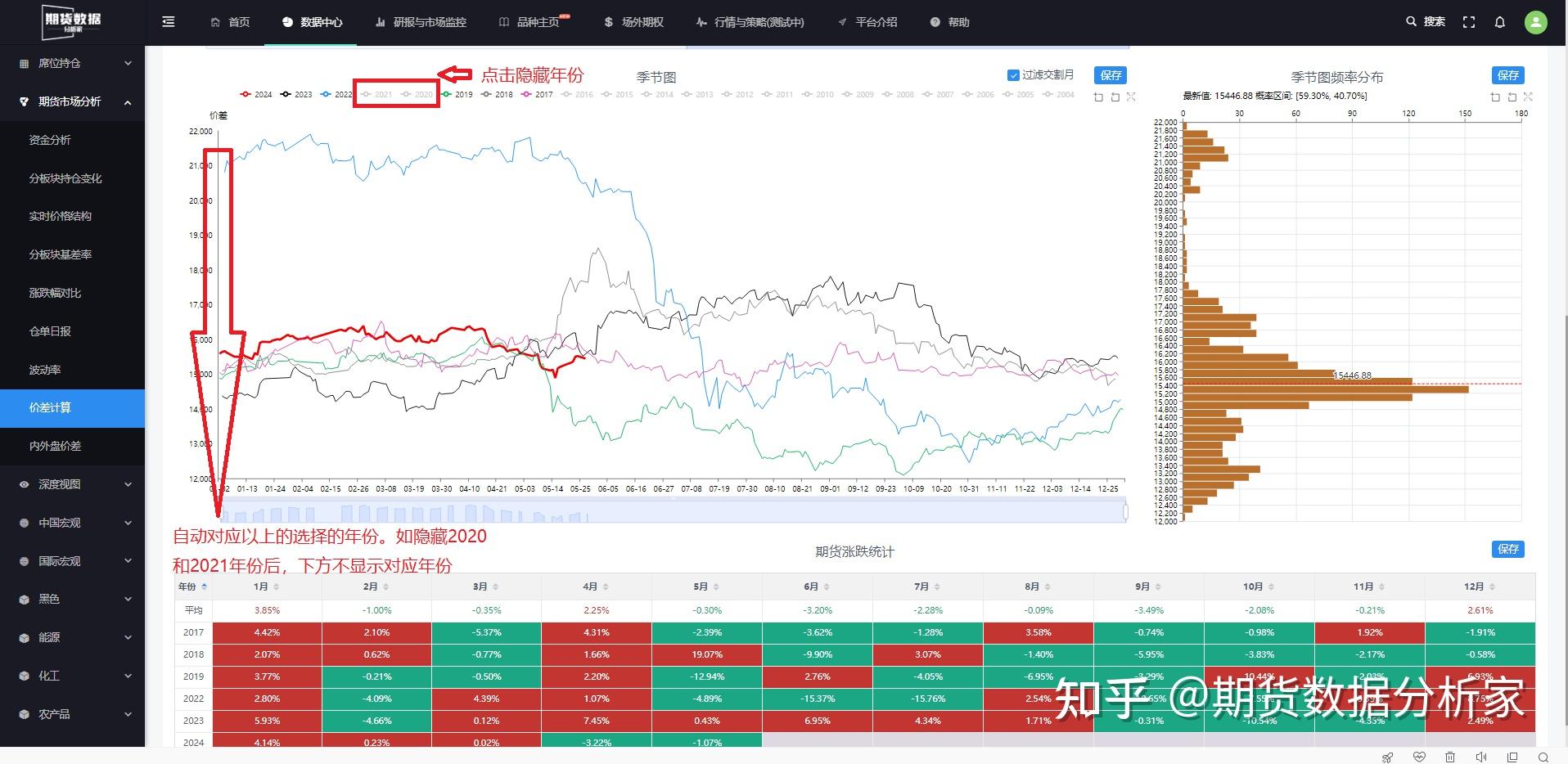Show the 2020 series in the legend
Screen dimensions: 1568x764
tap(417, 95)
